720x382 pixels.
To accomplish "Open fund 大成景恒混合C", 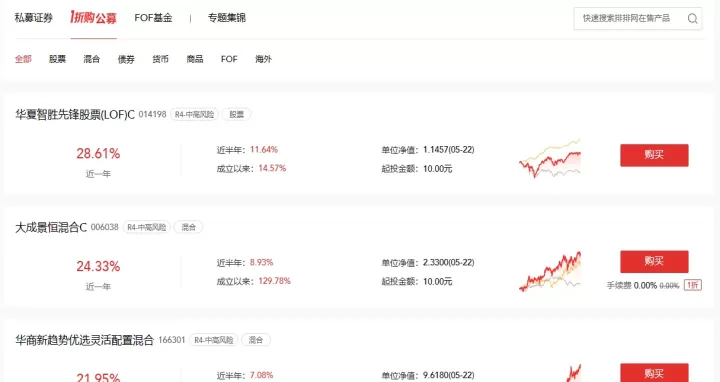I will coord(51,227).
